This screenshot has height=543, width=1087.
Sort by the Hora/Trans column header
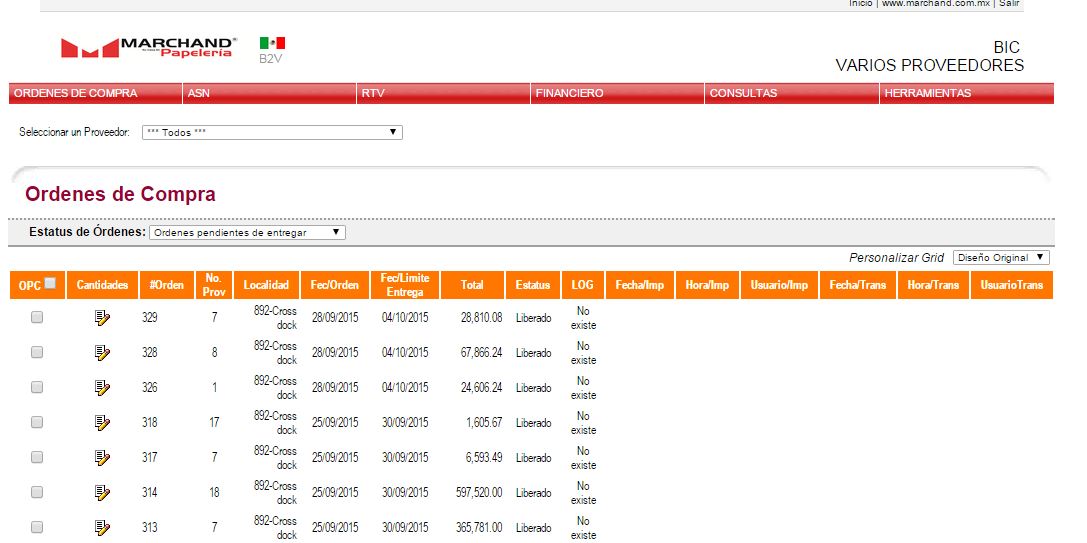933,285
